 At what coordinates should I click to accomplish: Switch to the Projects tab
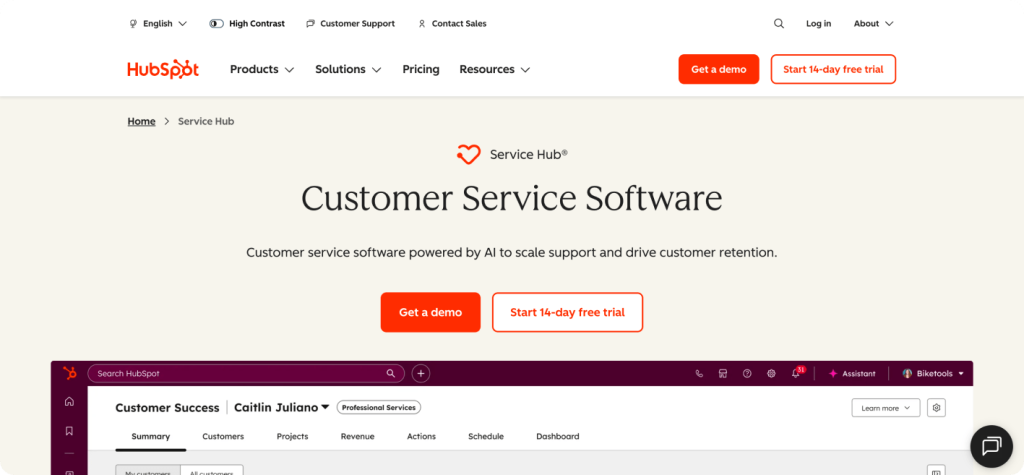click(292, 436)
